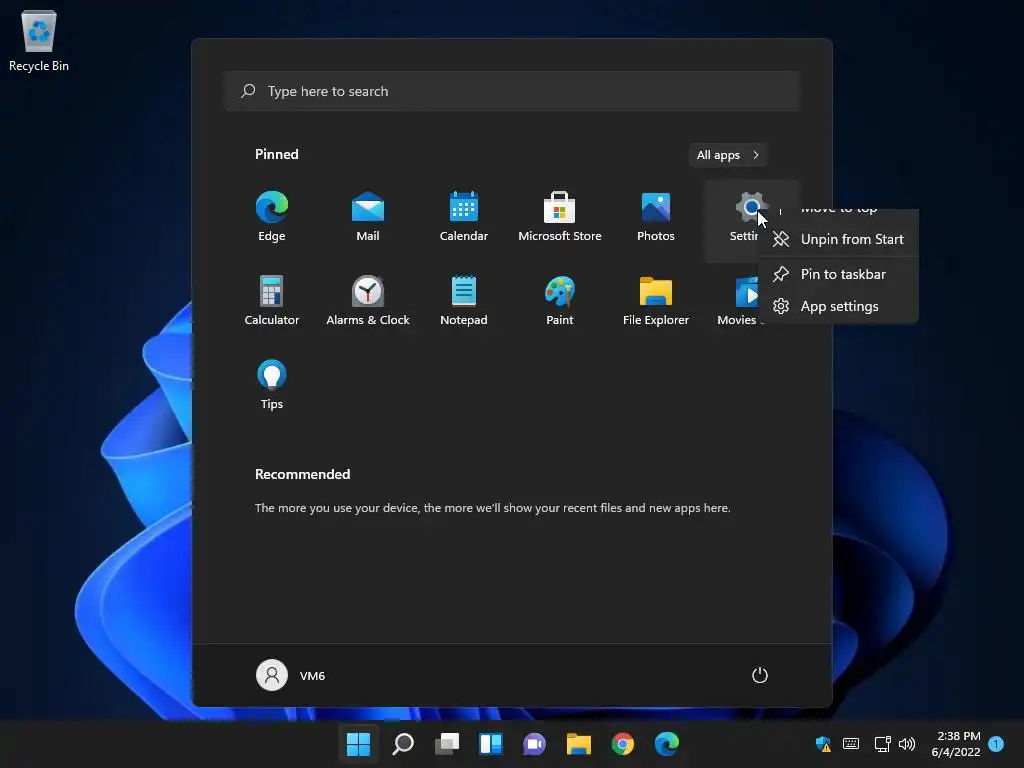Open File Explorer from the taskbar
This screenshot has height=768, width=1024.
point(579,744)
